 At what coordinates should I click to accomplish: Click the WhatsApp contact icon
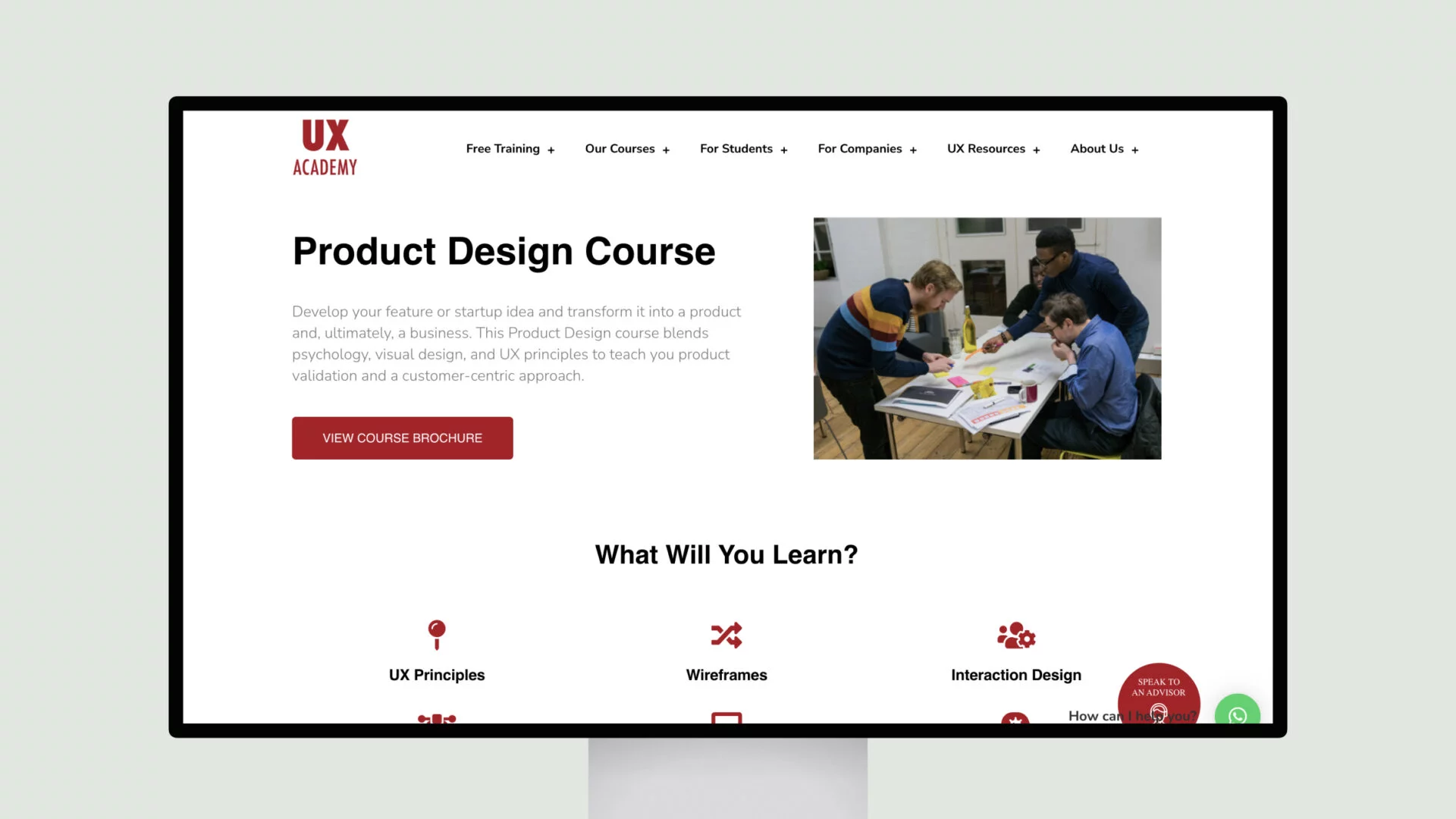[1237, 714]
